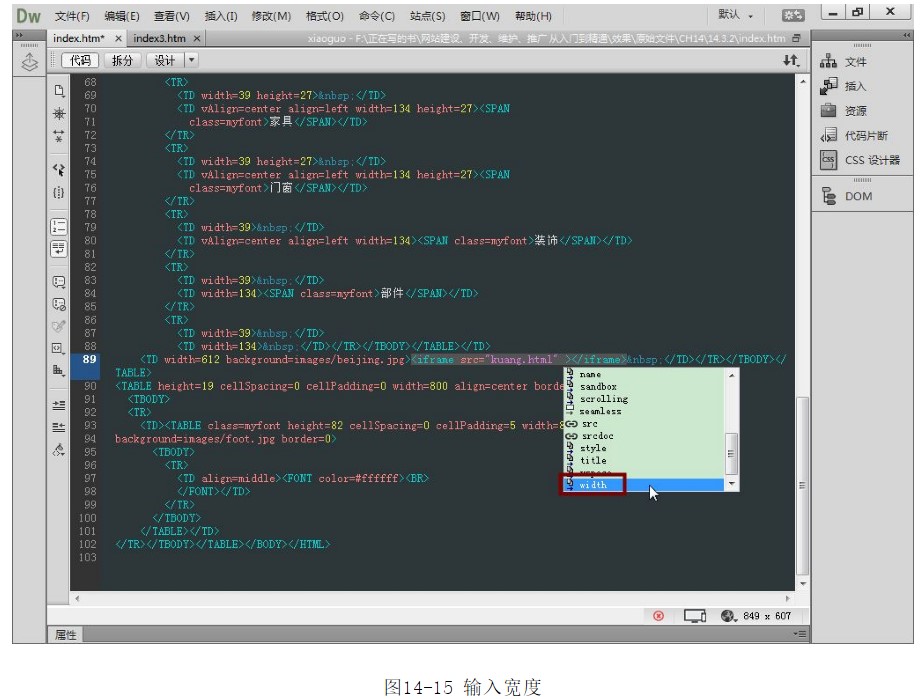
Task: Switch to the index3.htm tab
Action: click(160, 38)
